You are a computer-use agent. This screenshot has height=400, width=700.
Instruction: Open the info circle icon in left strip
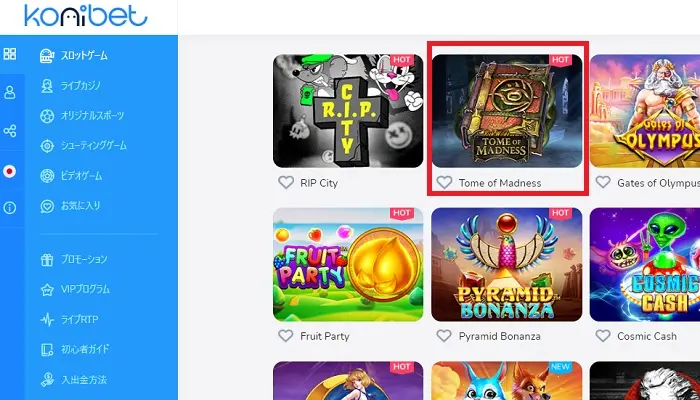click(x=10, y=208)
